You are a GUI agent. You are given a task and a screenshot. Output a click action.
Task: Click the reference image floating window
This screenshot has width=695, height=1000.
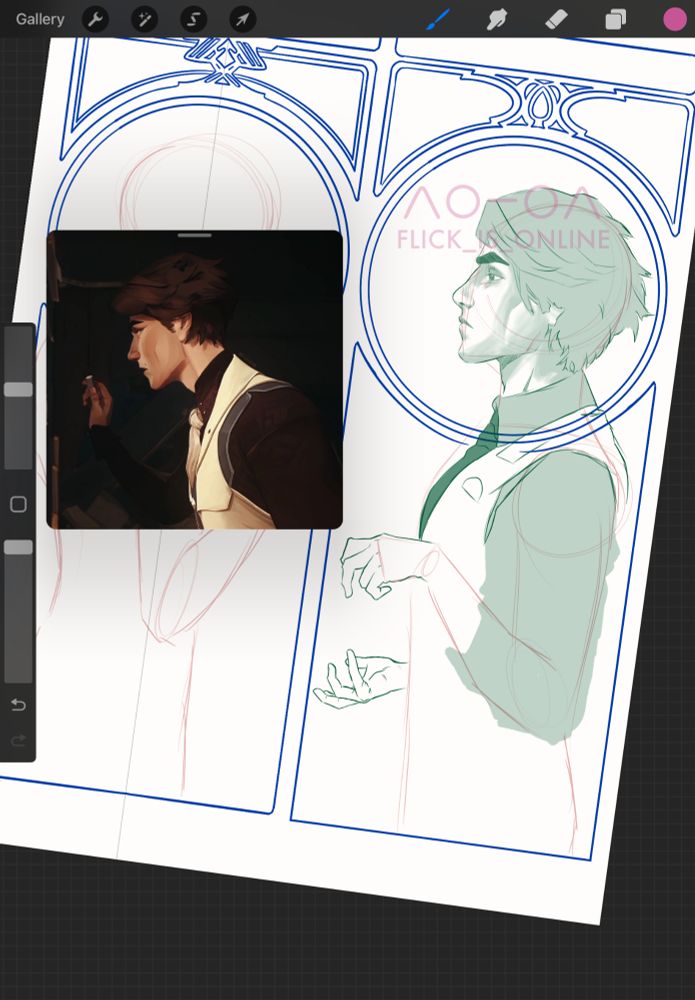coord(194,380)
